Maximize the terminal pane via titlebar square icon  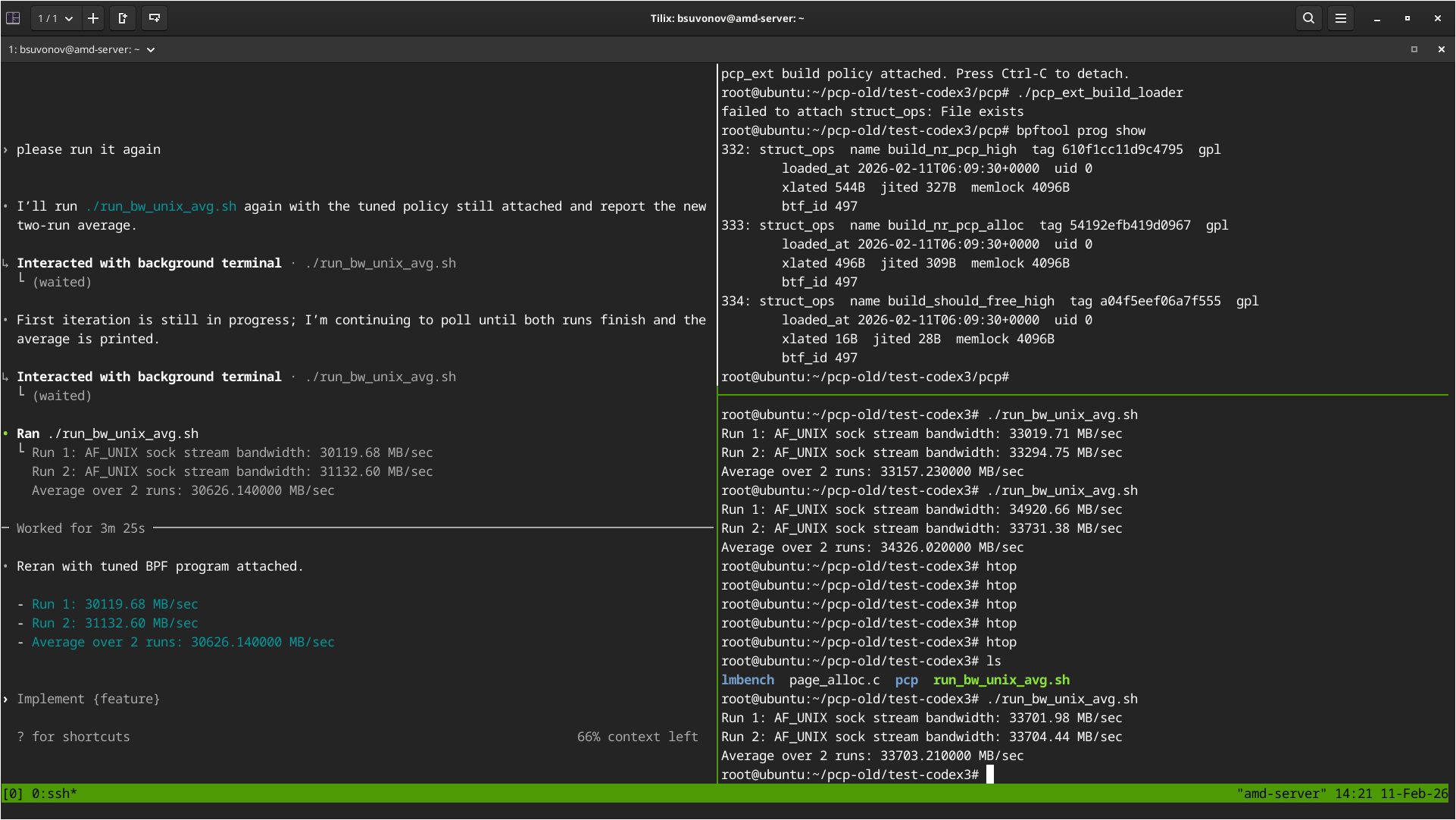point(1414,49)
